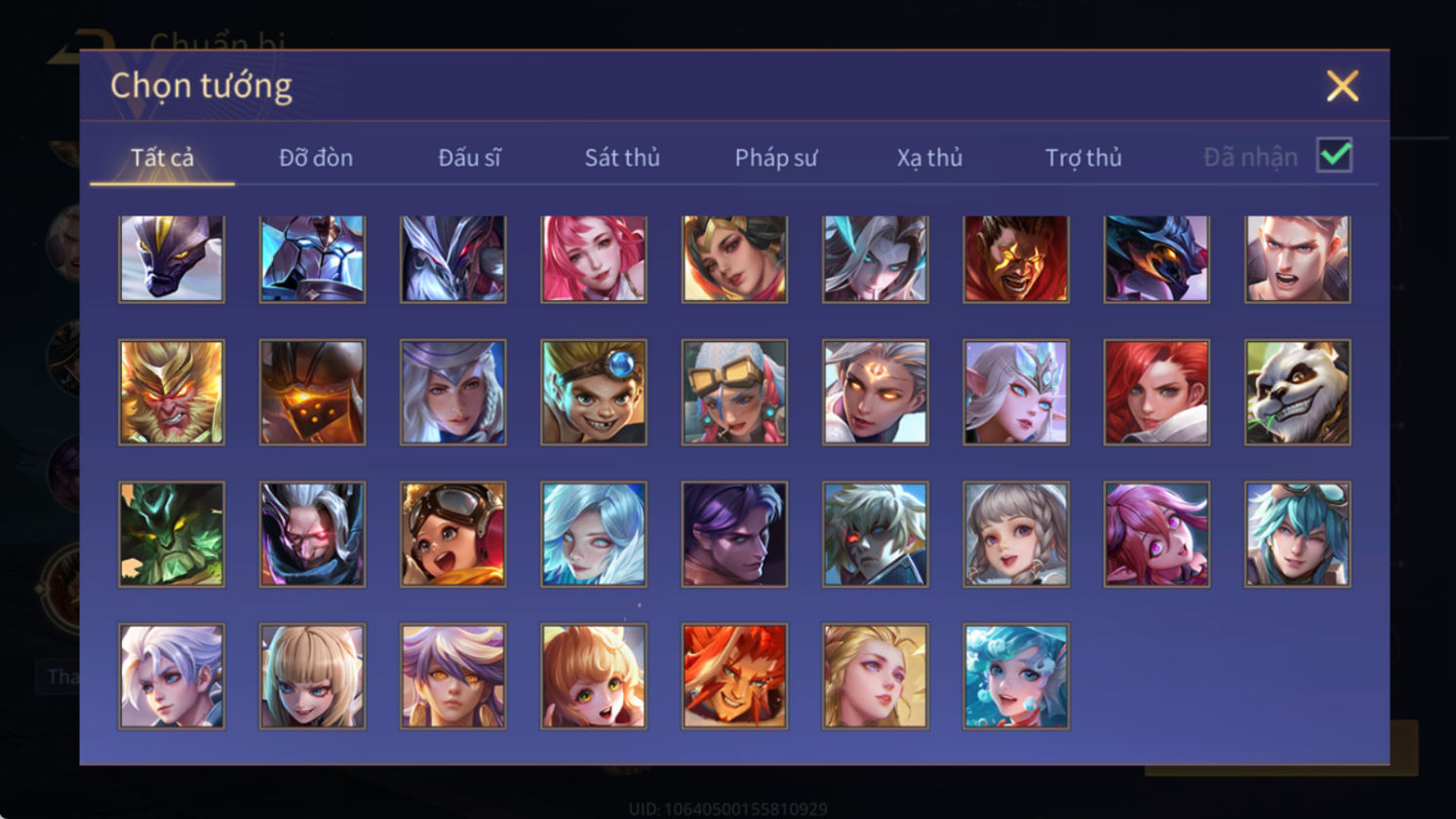The image size is (1456, 819).
Task: Filter heroes by Sát thủ
Action: coord(622,157)
